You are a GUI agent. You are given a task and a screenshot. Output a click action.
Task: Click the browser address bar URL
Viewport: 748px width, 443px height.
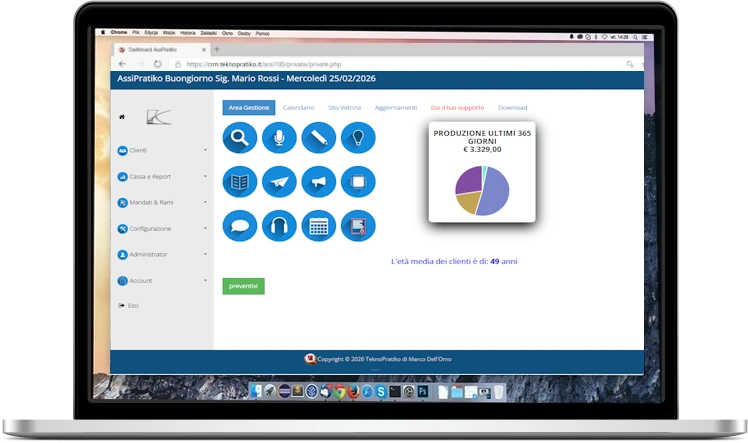coord(264,64)
